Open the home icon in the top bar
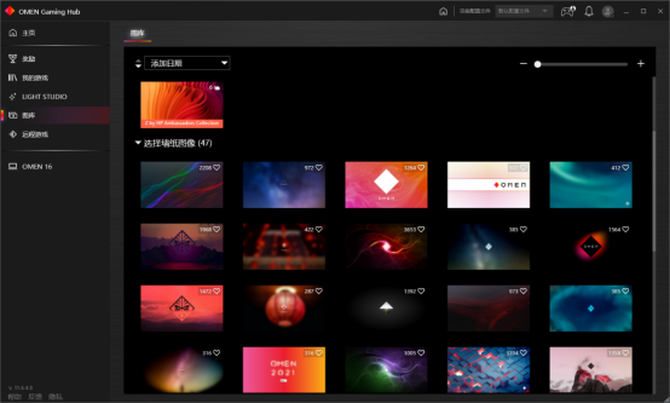Screen dimensions: 670x403 click(443, 12)
